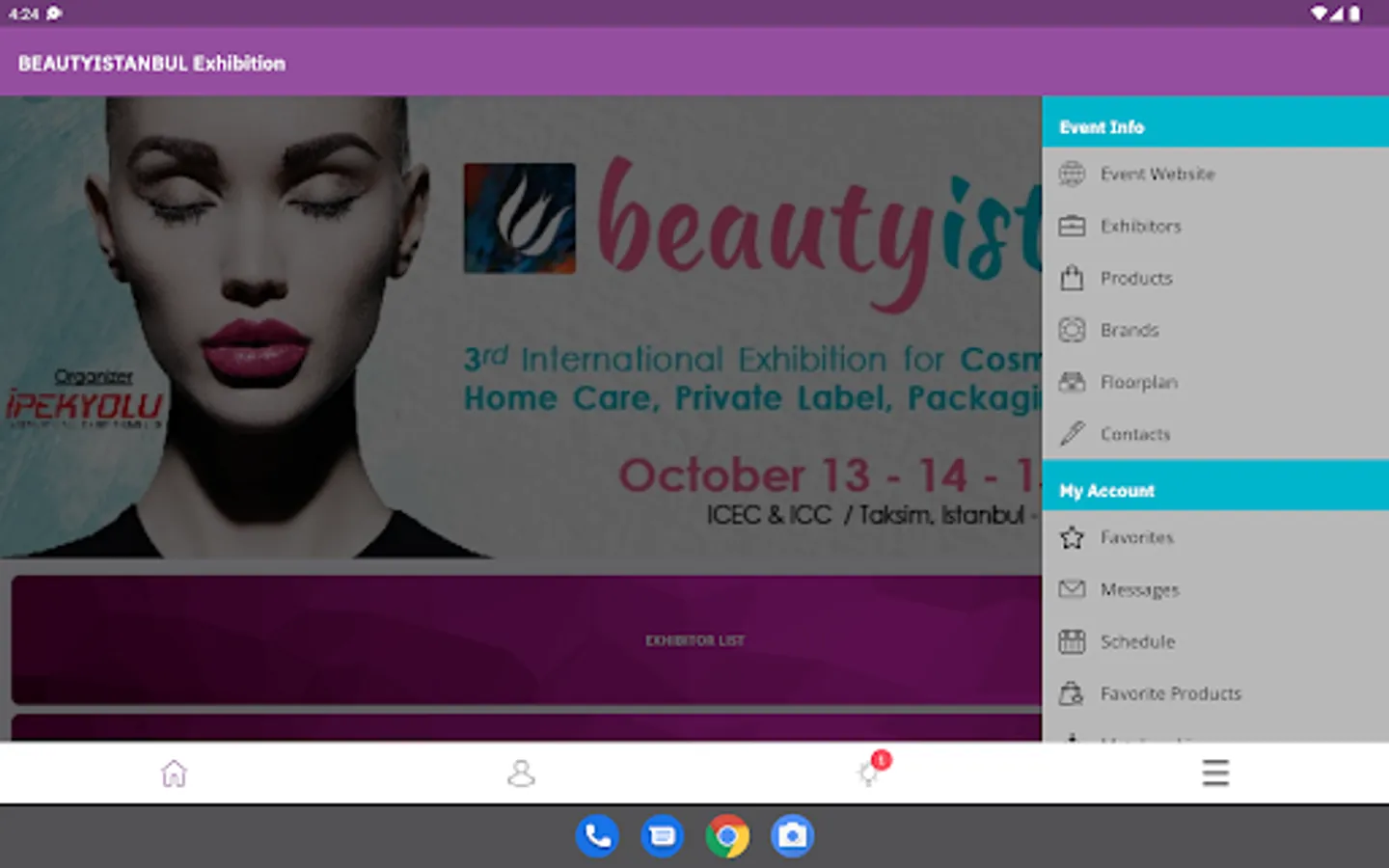The height and width of the screenshot is (868, 1389).
Task: Tap the calendar icon beside Schedule
Action: click(x=1072, y=641)
